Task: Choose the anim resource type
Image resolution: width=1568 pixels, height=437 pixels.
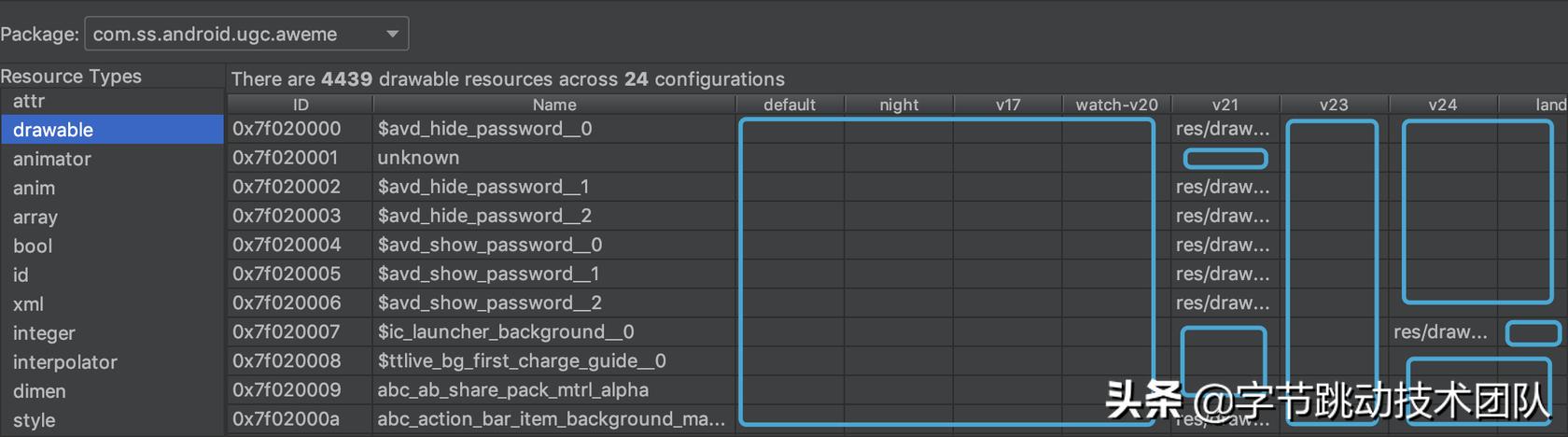Action: [35, 188]
